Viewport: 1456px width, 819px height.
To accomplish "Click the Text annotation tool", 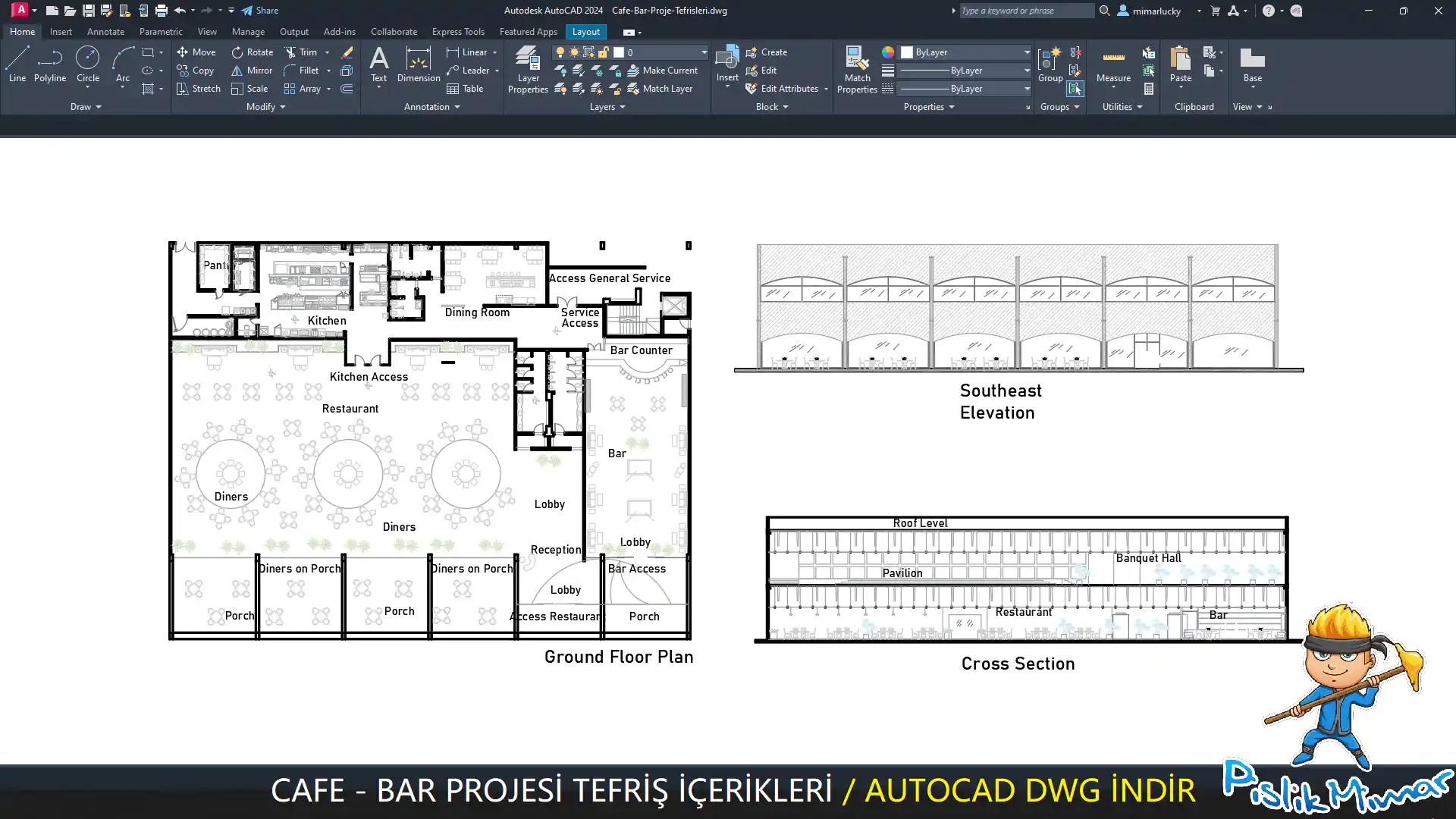I will click(x=378, y=63).
